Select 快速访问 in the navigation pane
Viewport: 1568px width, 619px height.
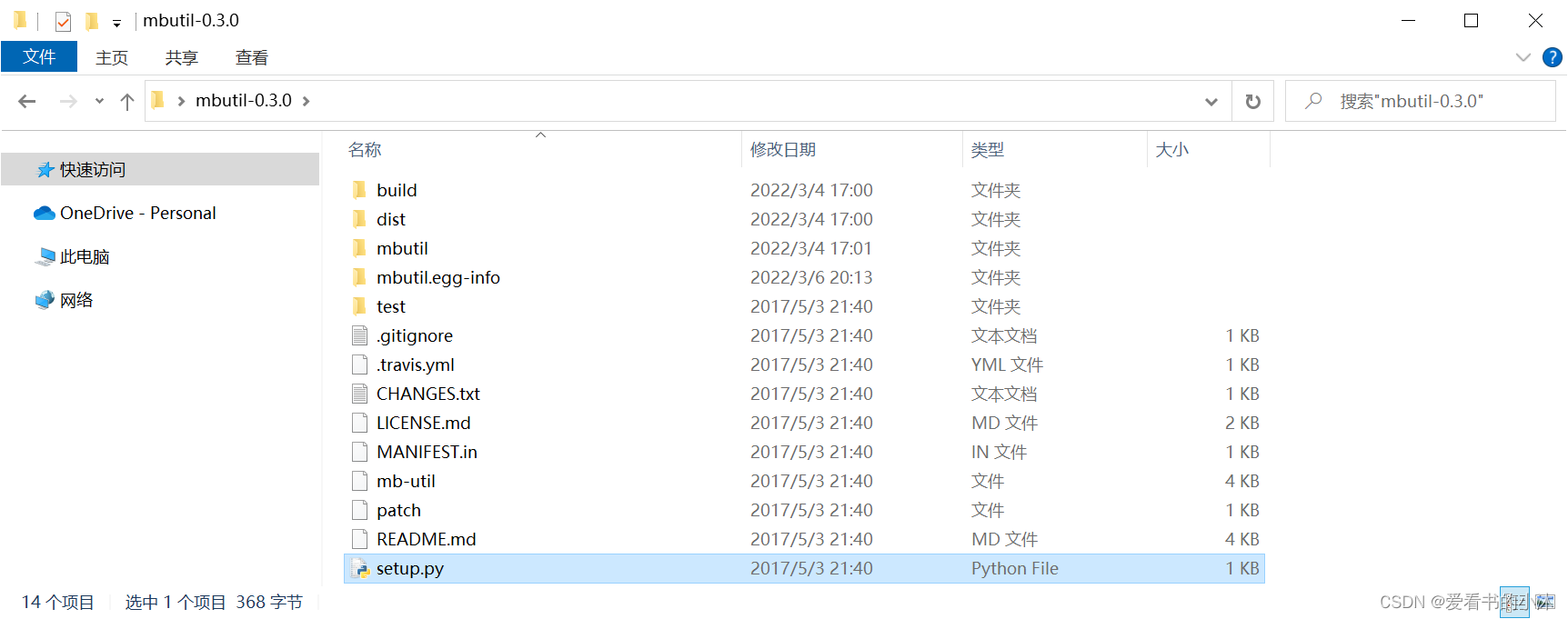[x=160, y=169]
